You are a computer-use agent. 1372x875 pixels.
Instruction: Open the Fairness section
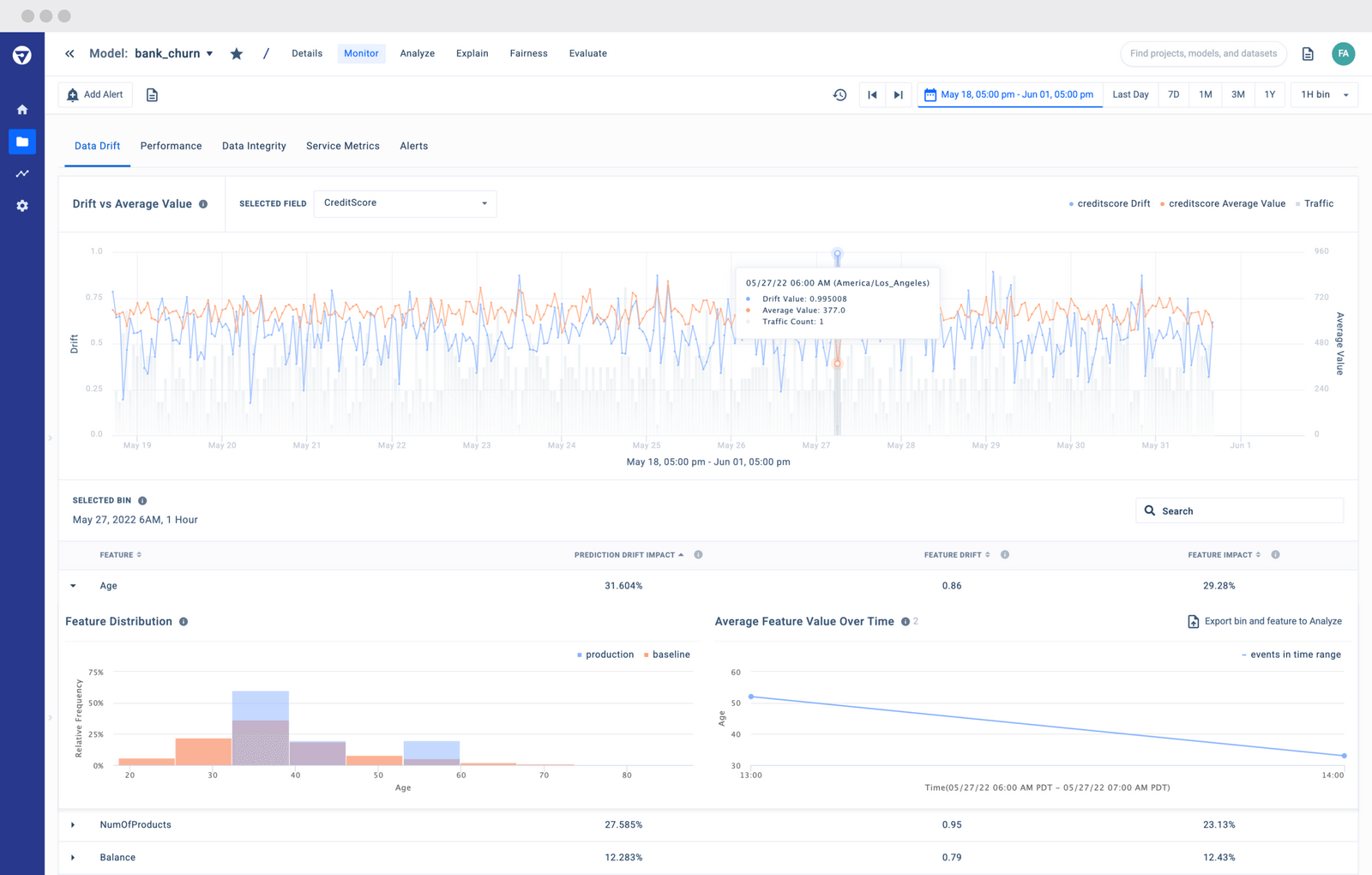tap(528, 53)
